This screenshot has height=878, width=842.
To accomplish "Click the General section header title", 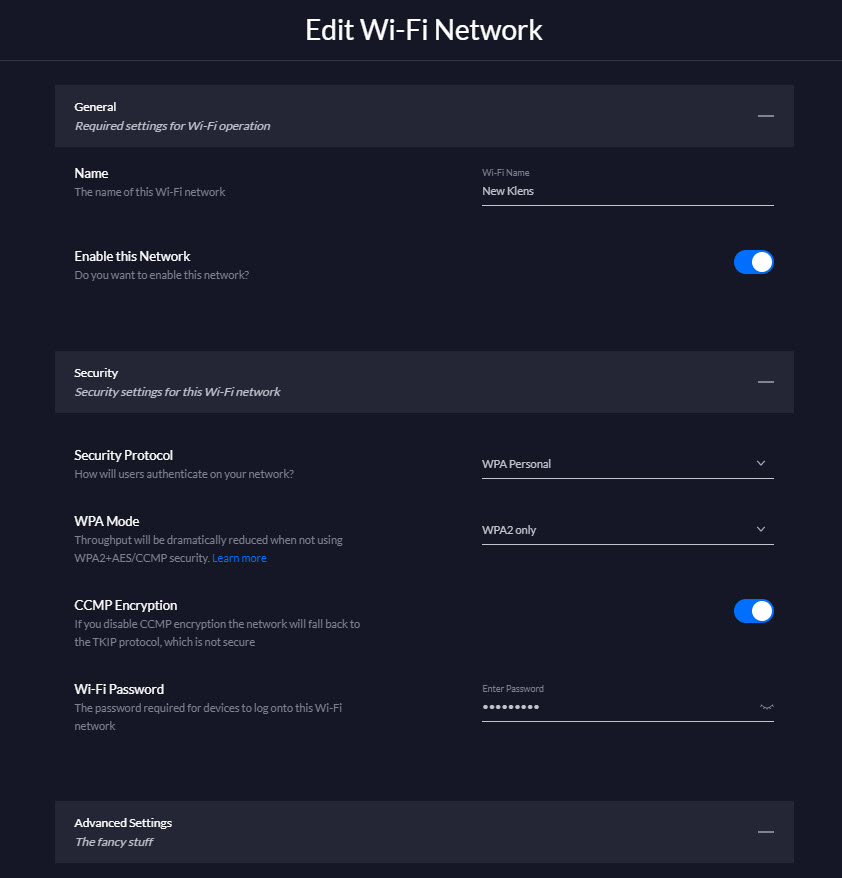I will point(95,107).
